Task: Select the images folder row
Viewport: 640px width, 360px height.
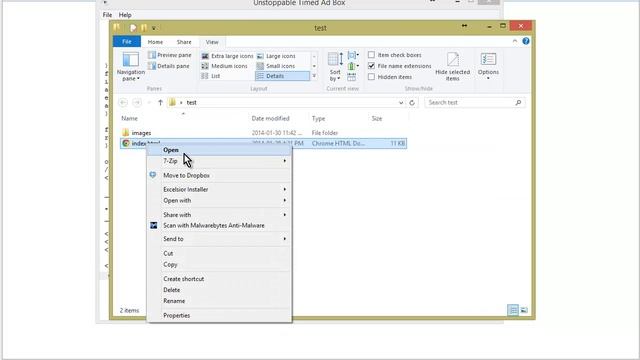Action: pos(263,133)
